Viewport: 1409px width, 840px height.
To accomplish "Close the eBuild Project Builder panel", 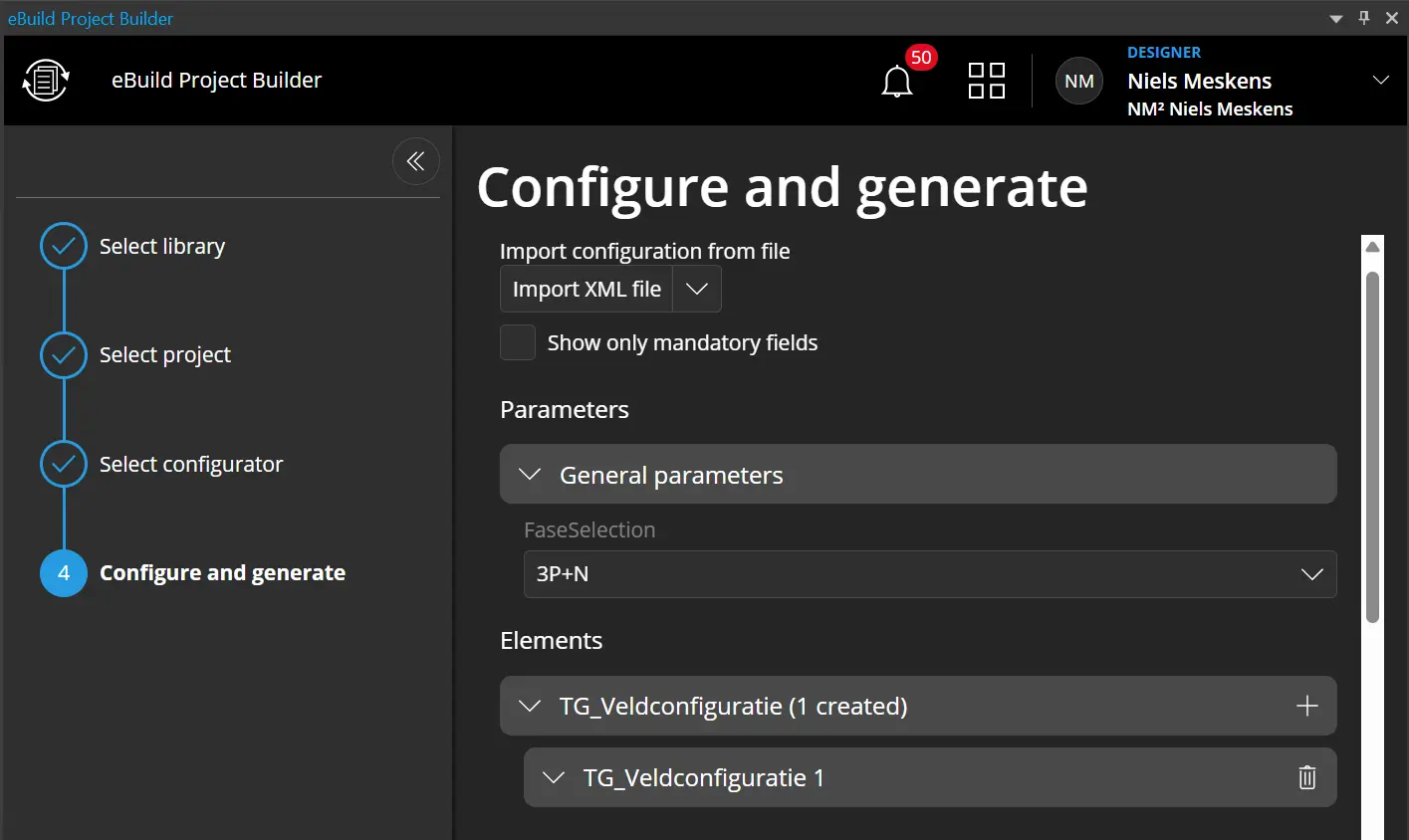I will pos(1392,18).
